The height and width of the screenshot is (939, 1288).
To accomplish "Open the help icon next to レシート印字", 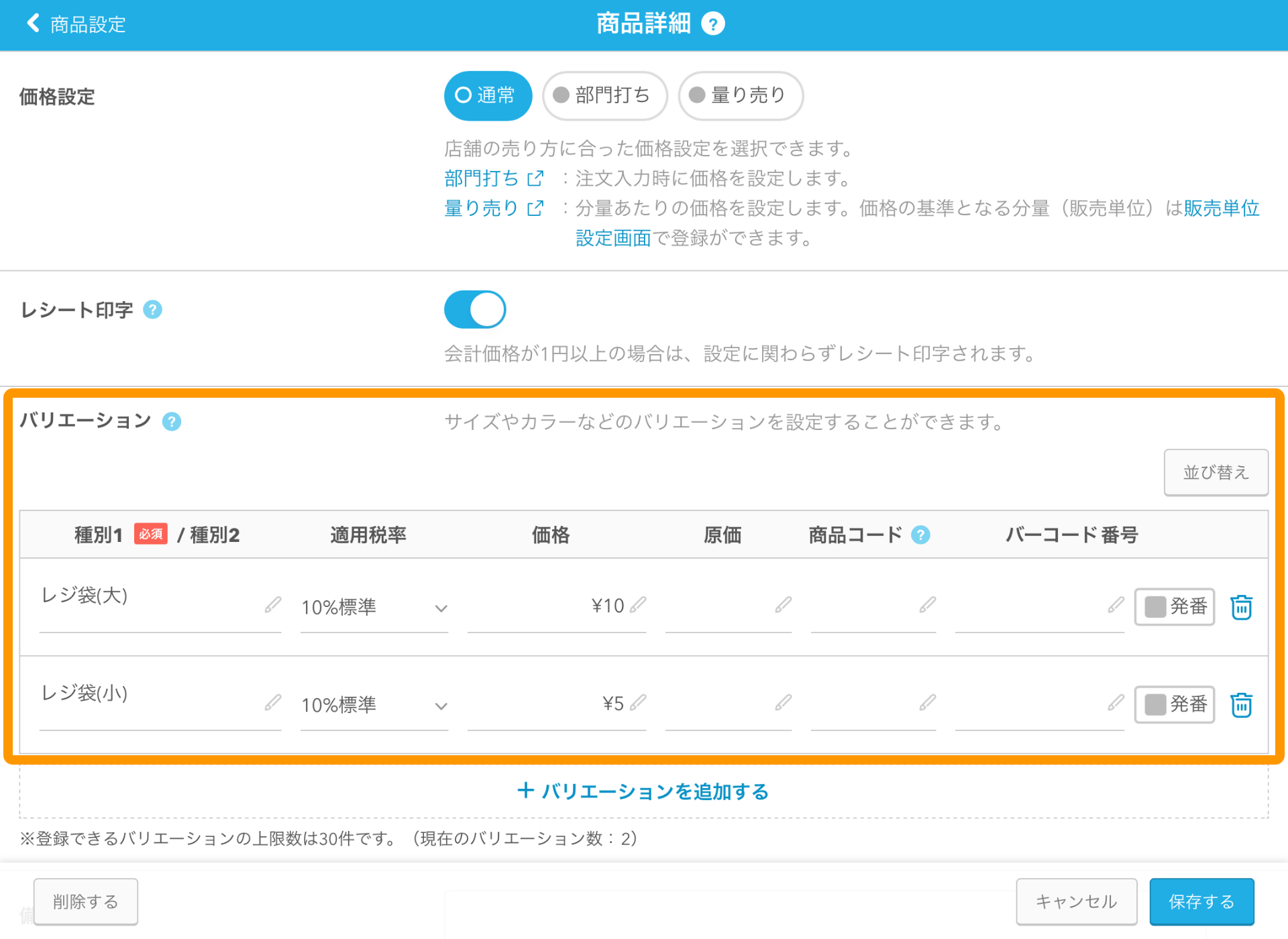I will pyautogui.click(x=153, y=310).
